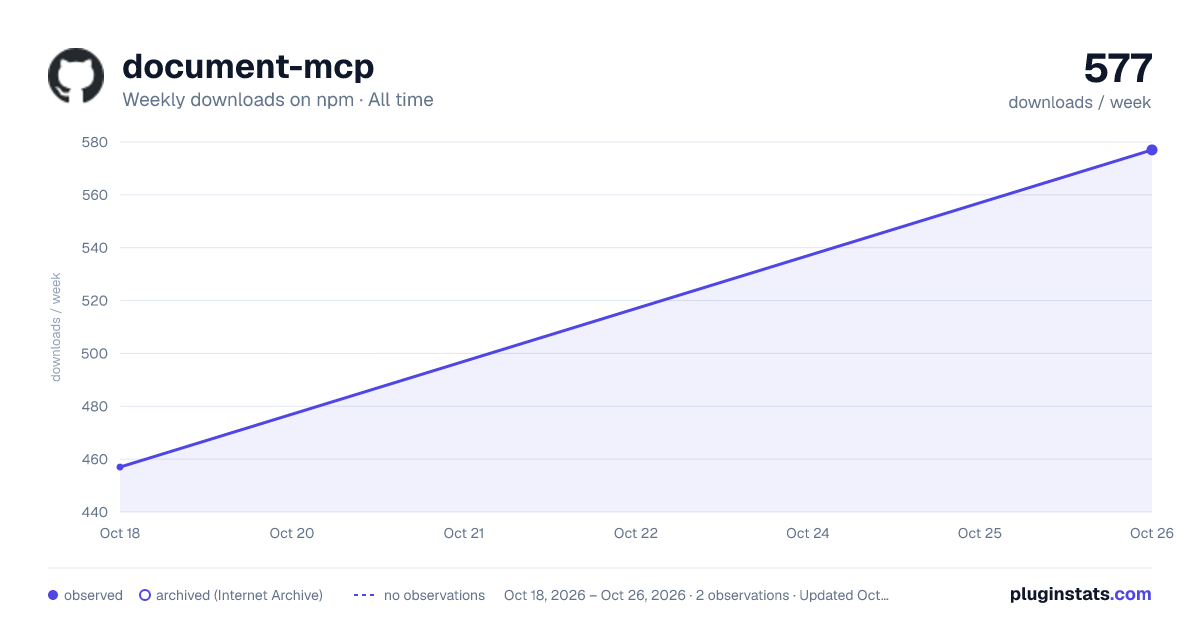
Task: Click the x-axis label Oct 18
Action: coord(120,533)
